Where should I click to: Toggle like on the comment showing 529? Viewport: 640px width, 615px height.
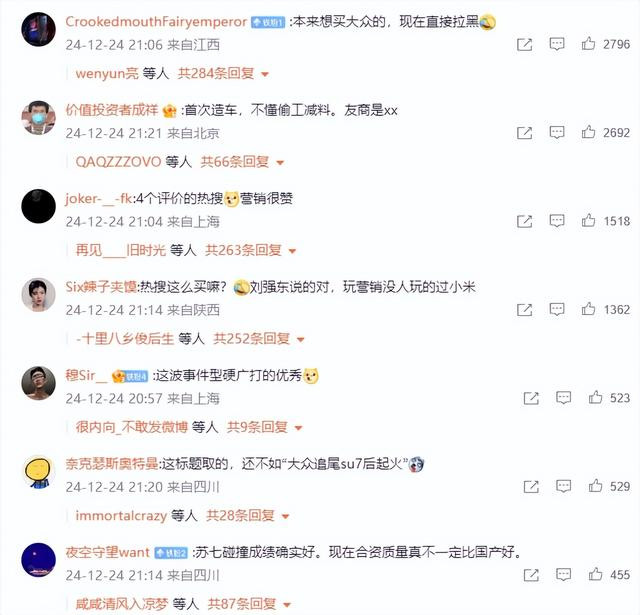(595, 486)
